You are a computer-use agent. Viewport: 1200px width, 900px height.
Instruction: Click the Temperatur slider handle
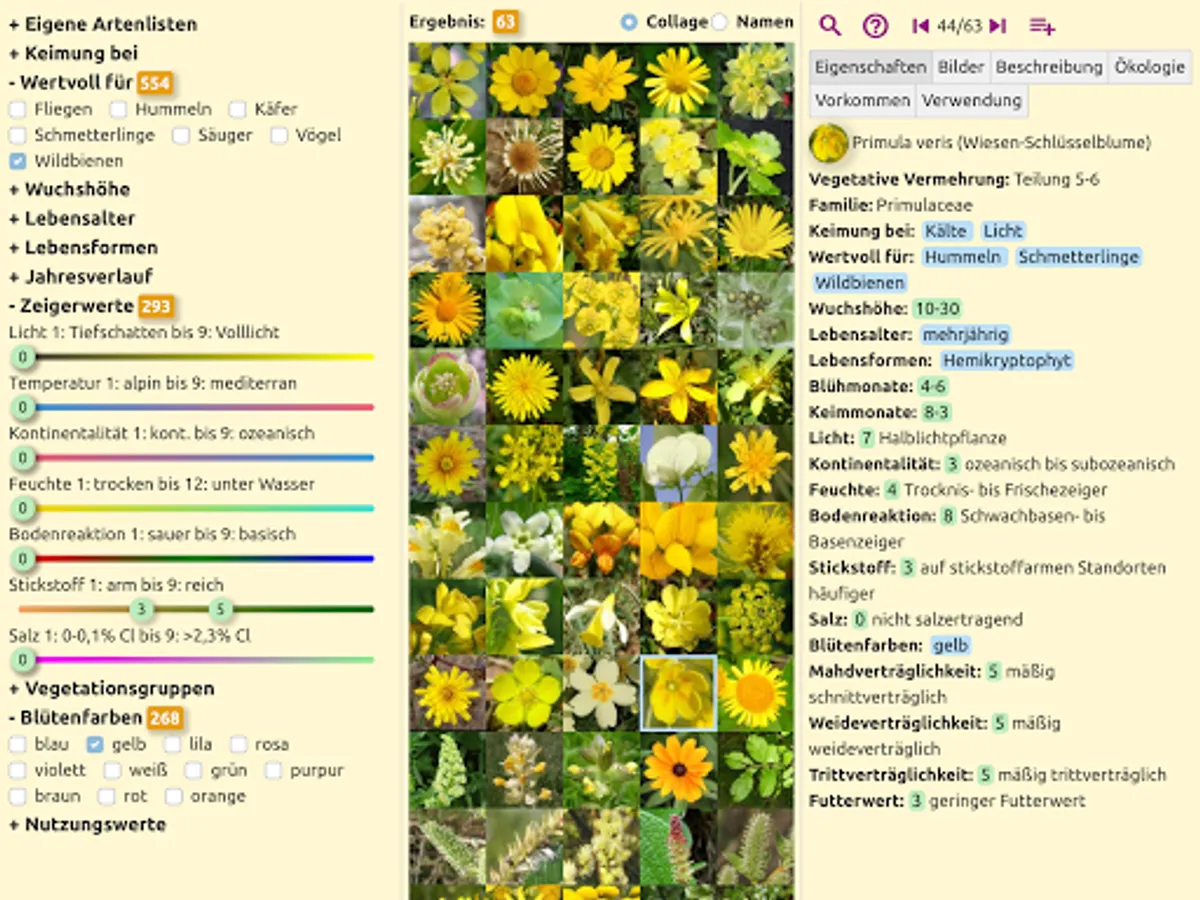click(22, 407)
